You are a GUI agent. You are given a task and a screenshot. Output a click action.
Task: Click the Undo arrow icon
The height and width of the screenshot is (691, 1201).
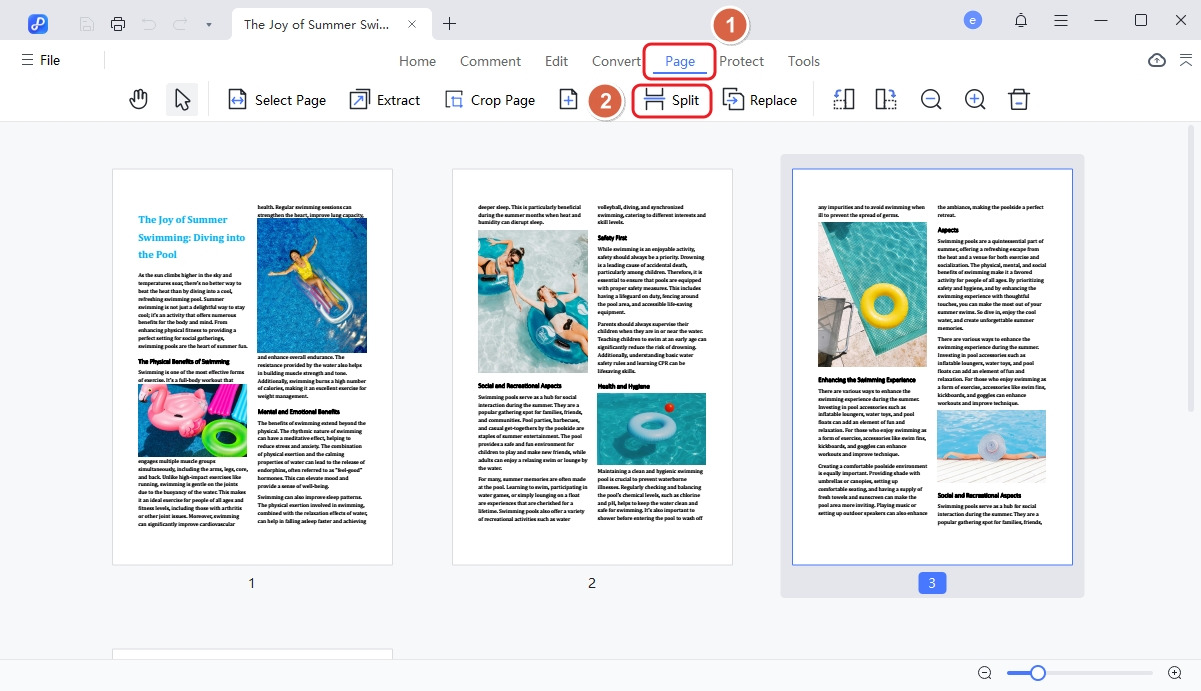tap(149, 23)
